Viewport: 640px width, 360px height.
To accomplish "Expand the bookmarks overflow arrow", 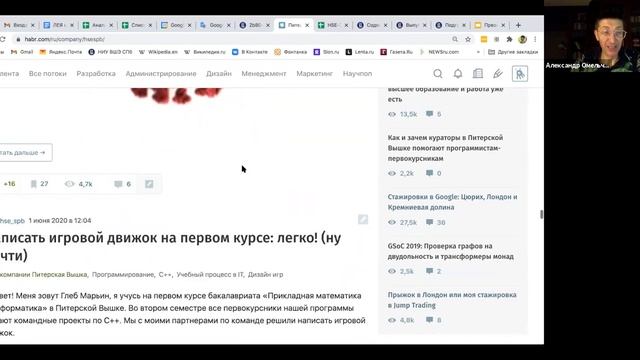I will [478, 52].
